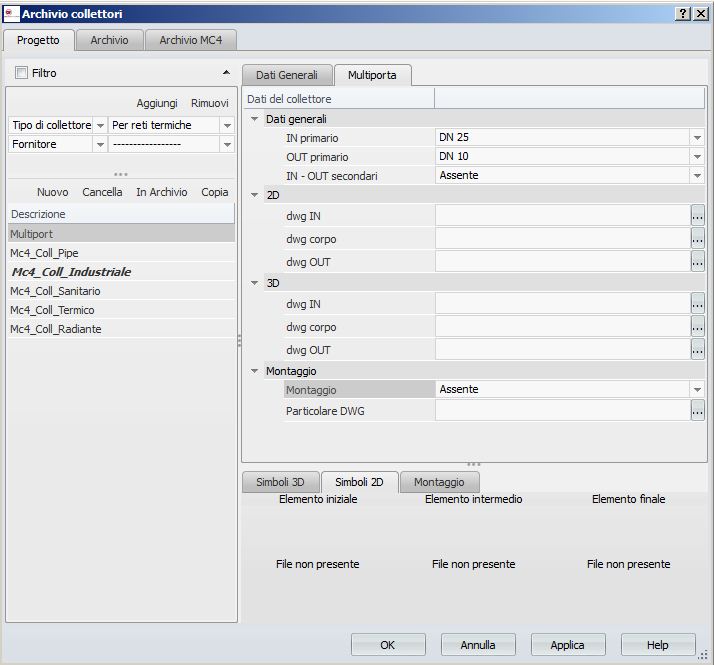The height and width of the screenshot is (665, 714).
Task: Click the OK button
Action: (x=388, y=645)
